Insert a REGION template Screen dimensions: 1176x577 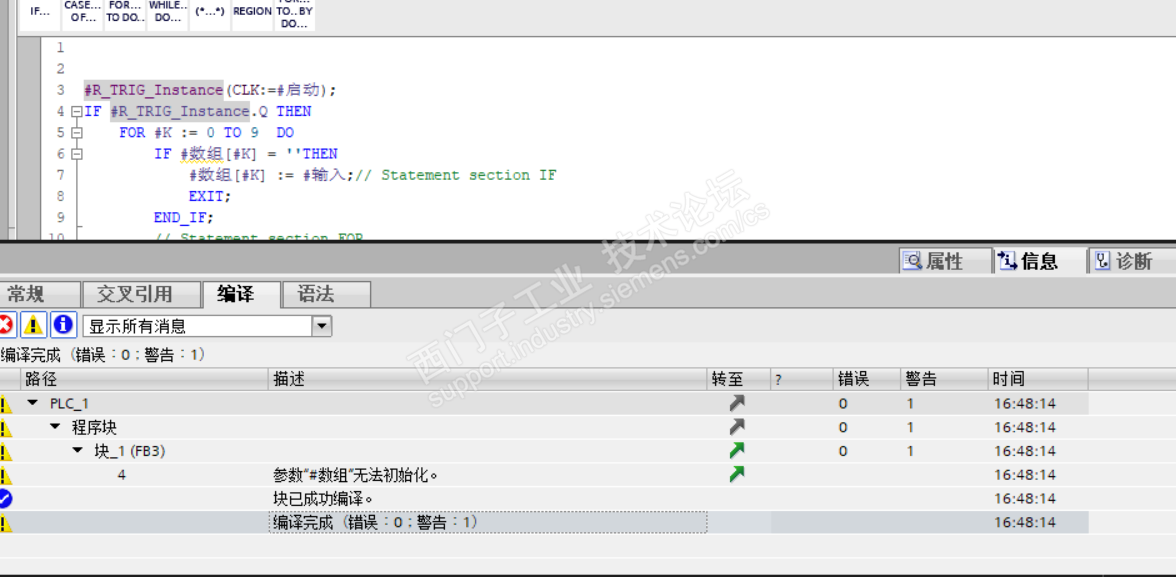[253, 13]
